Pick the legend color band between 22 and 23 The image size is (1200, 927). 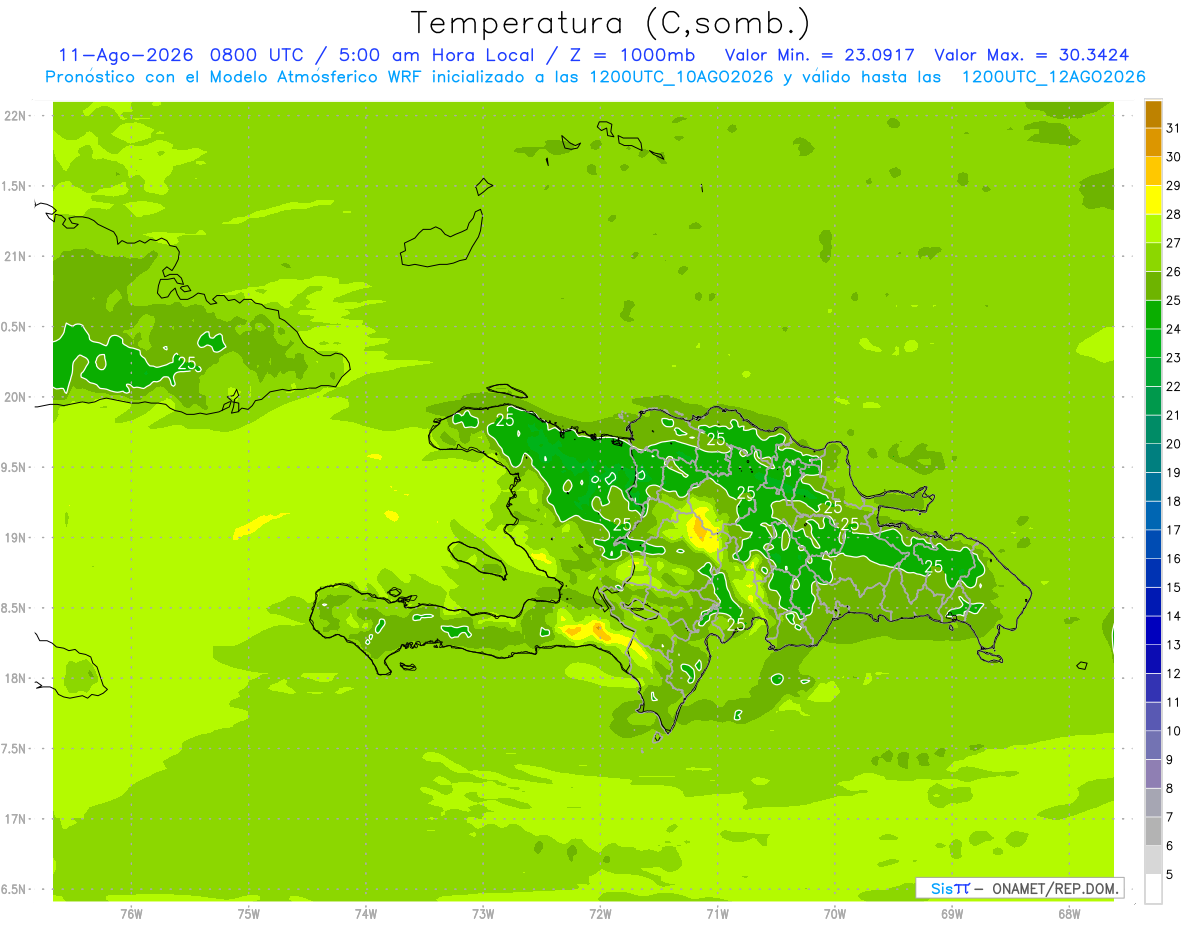click(x=1153, y=373)
